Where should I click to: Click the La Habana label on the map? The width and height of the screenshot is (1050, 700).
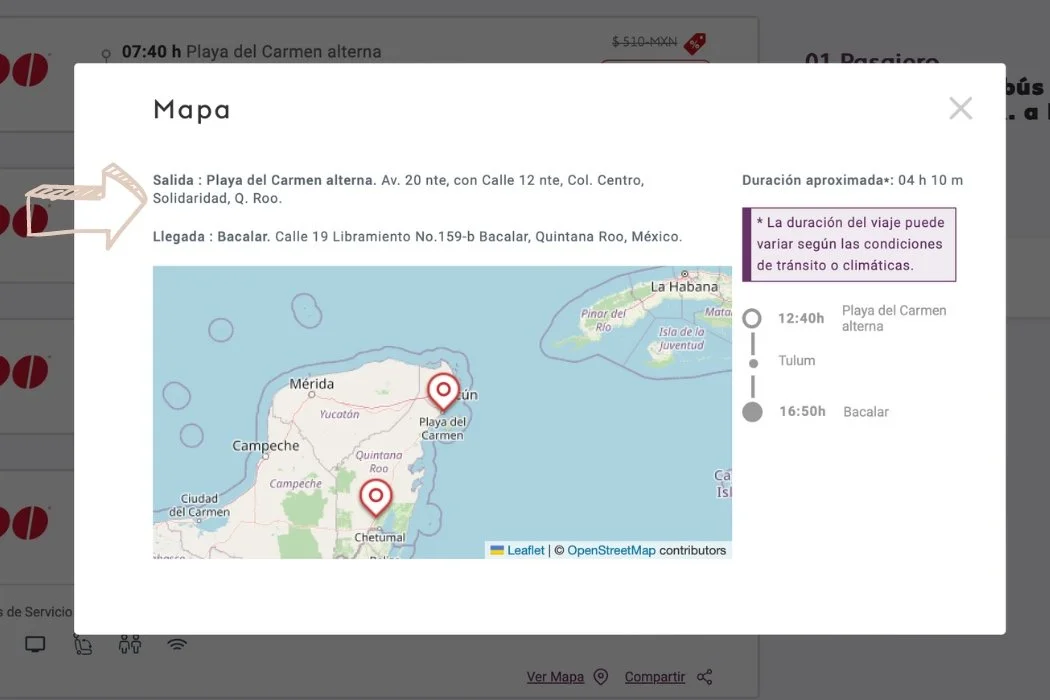point(684,286)
